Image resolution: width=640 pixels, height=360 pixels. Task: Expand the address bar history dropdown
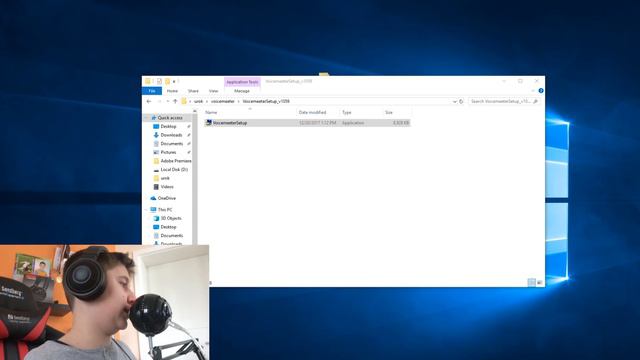click(x=454, y=101)
